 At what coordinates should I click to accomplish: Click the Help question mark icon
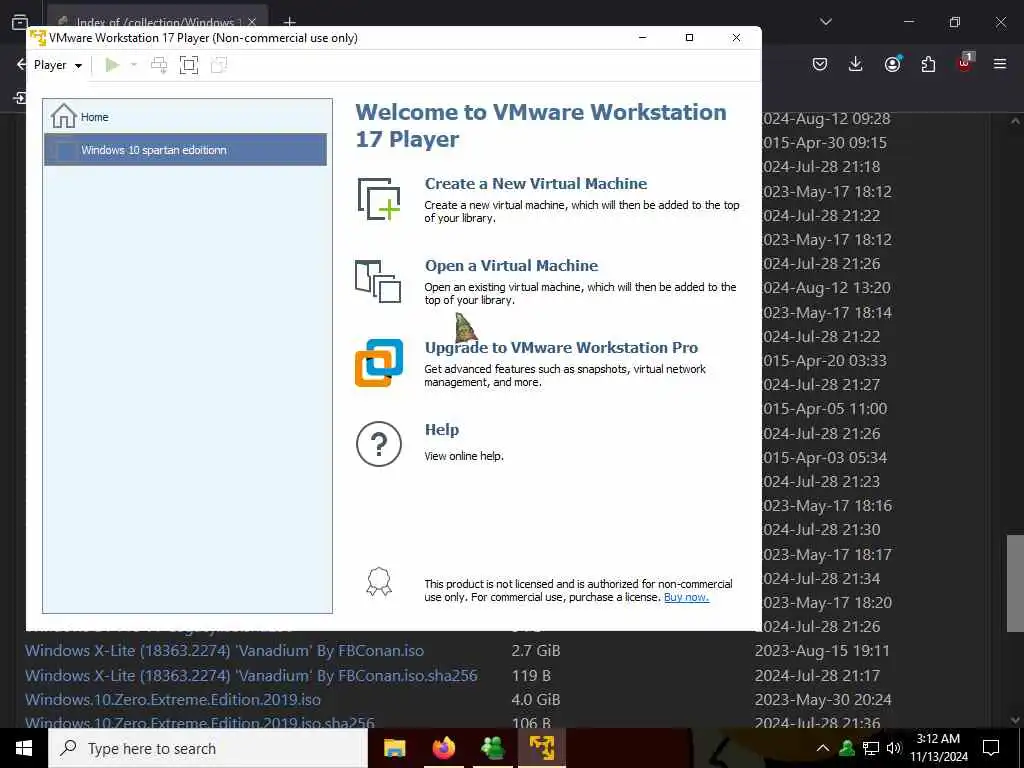point(379,444)
